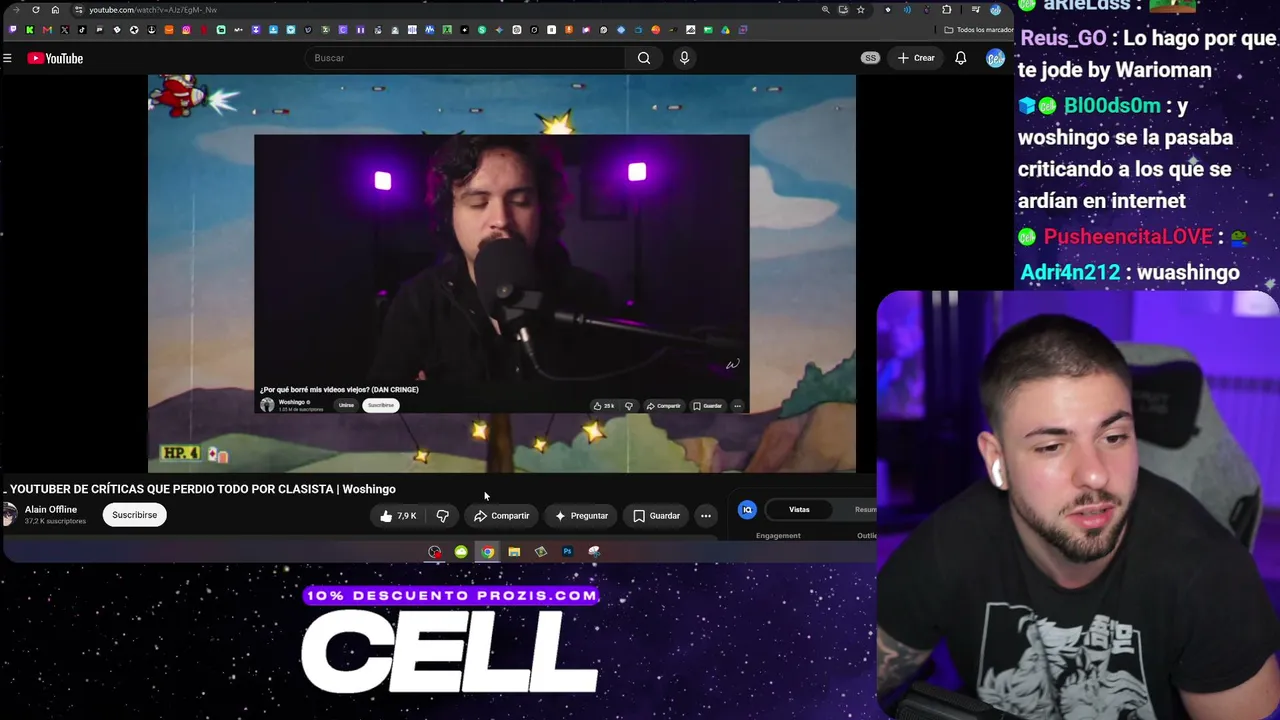The image size is (1280, 720).
Task: Open the Alain Offline channel name
Action: point(51,510)
